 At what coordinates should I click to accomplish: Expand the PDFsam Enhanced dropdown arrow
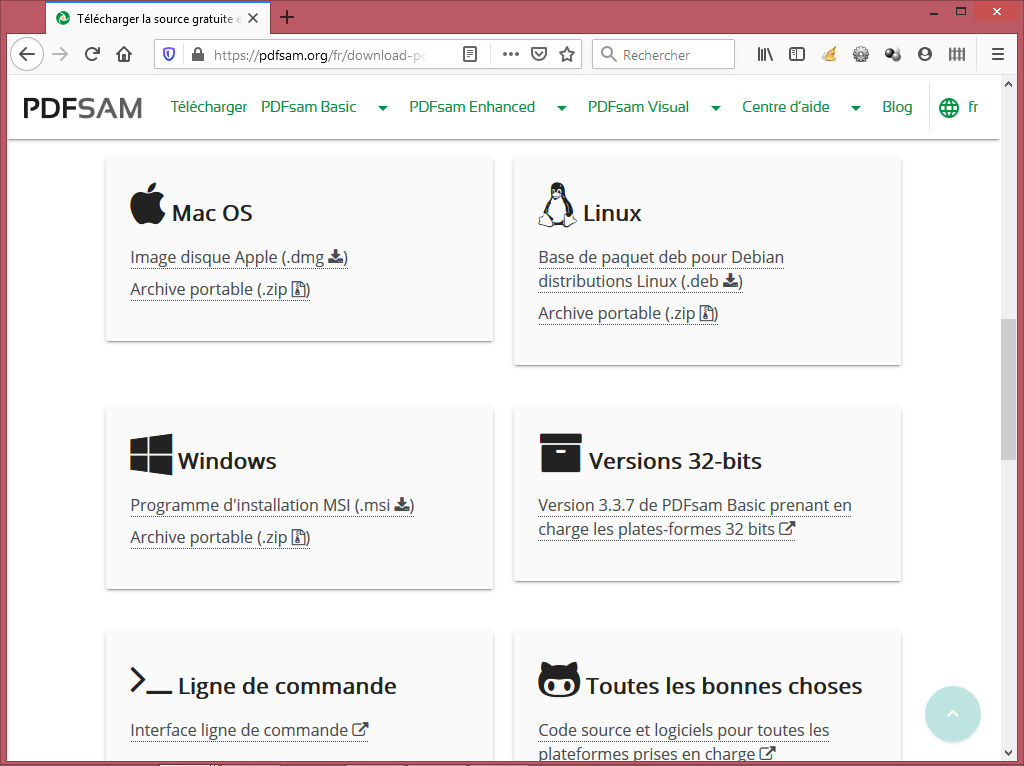(562, 108)
